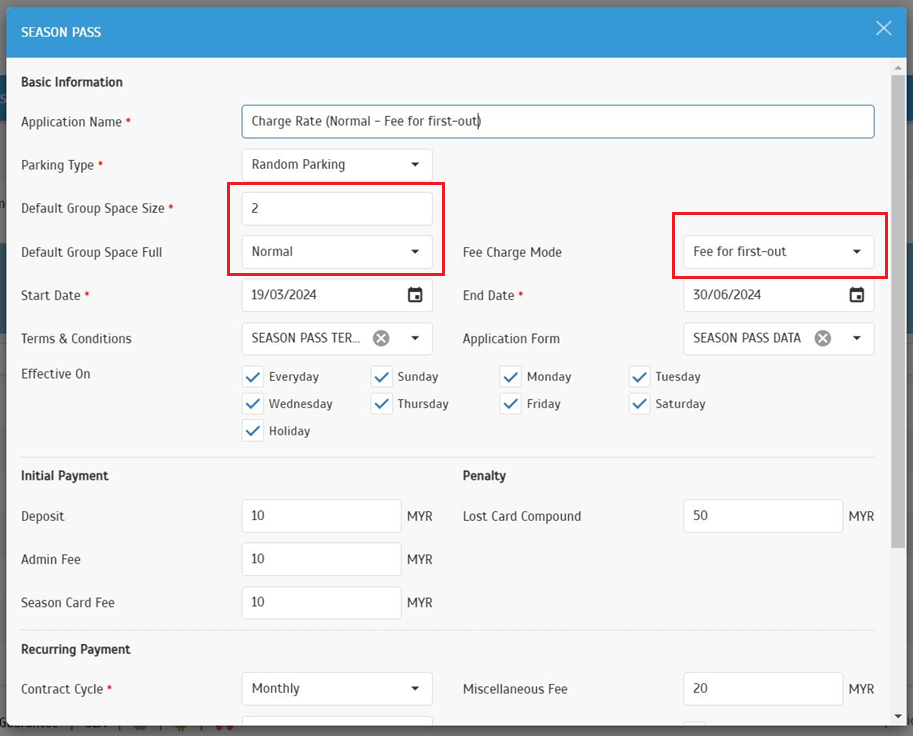
Task: Open the End Date calendar picker icon
Action: 856,295
